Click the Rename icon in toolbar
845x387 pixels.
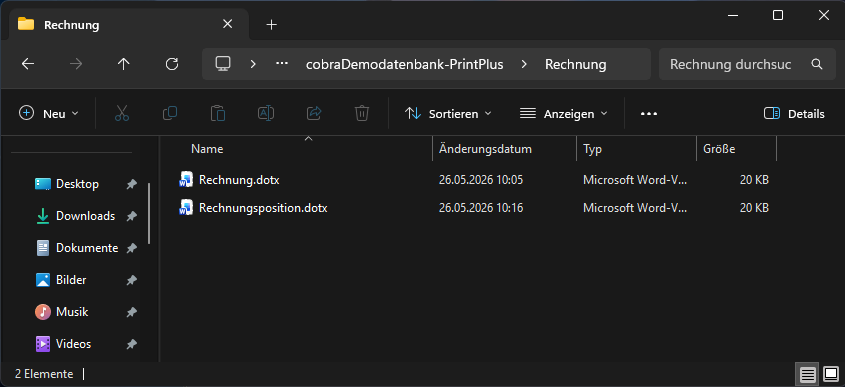click(x=266, y=113)
